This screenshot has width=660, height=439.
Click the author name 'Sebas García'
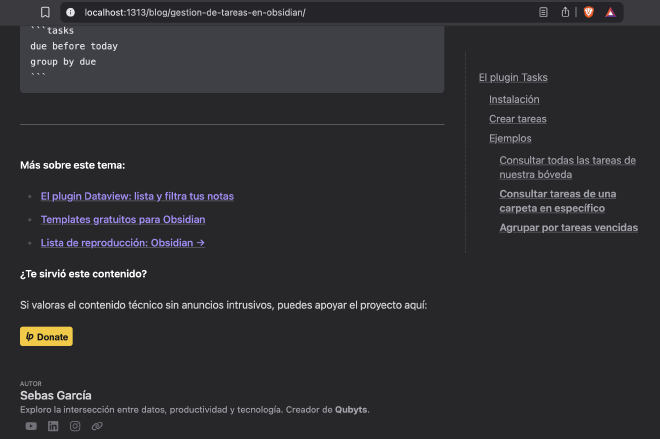56,396
